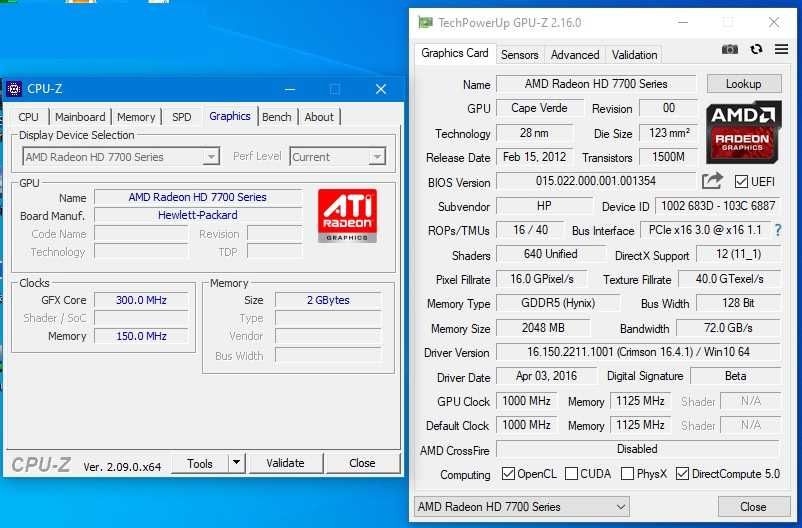The image size is (802, 528).
Task: Open the Bench tab
Action: [277, 117]
